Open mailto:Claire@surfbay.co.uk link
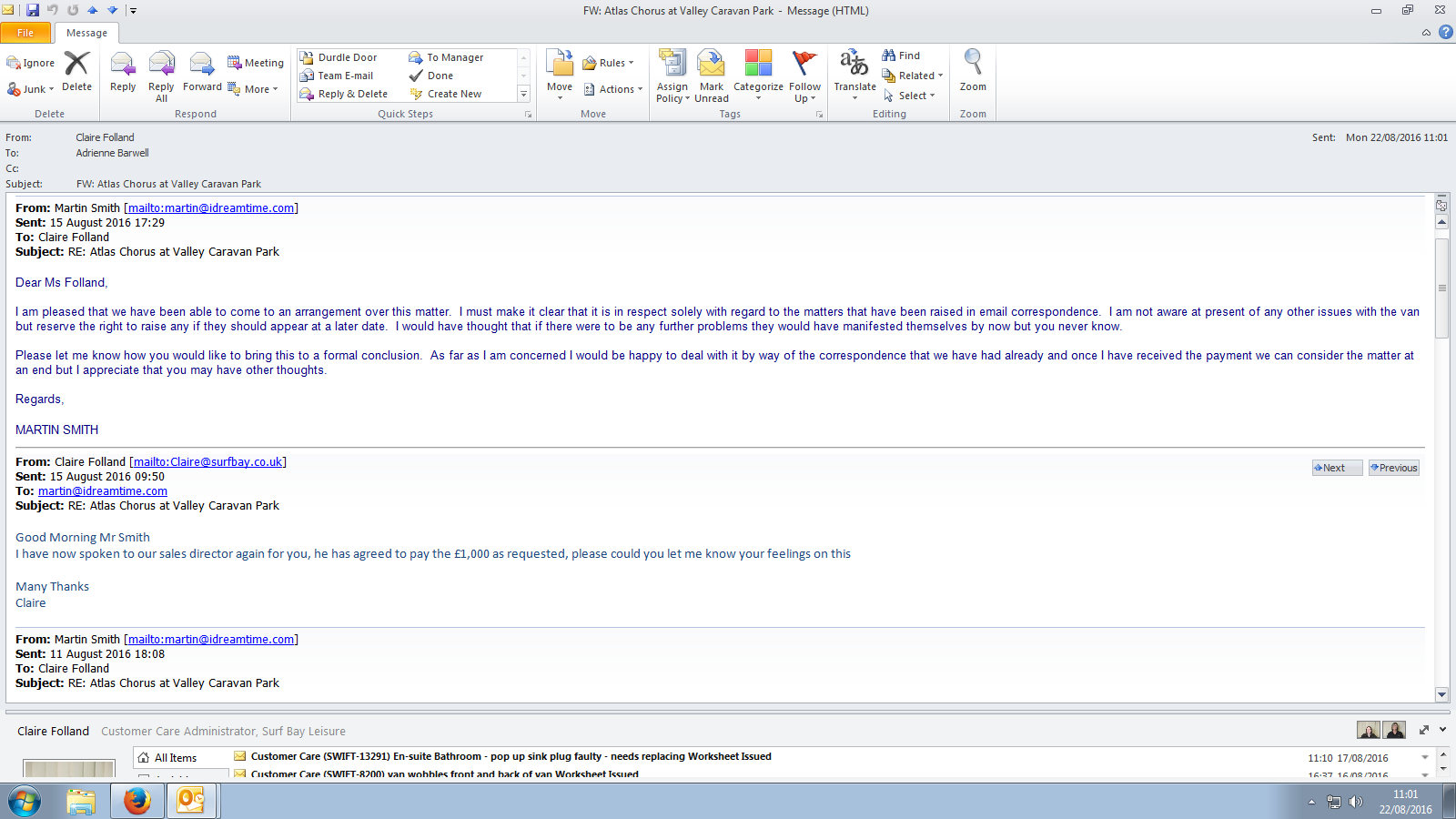Viewport: 1456px width, 819px height. 208,461
